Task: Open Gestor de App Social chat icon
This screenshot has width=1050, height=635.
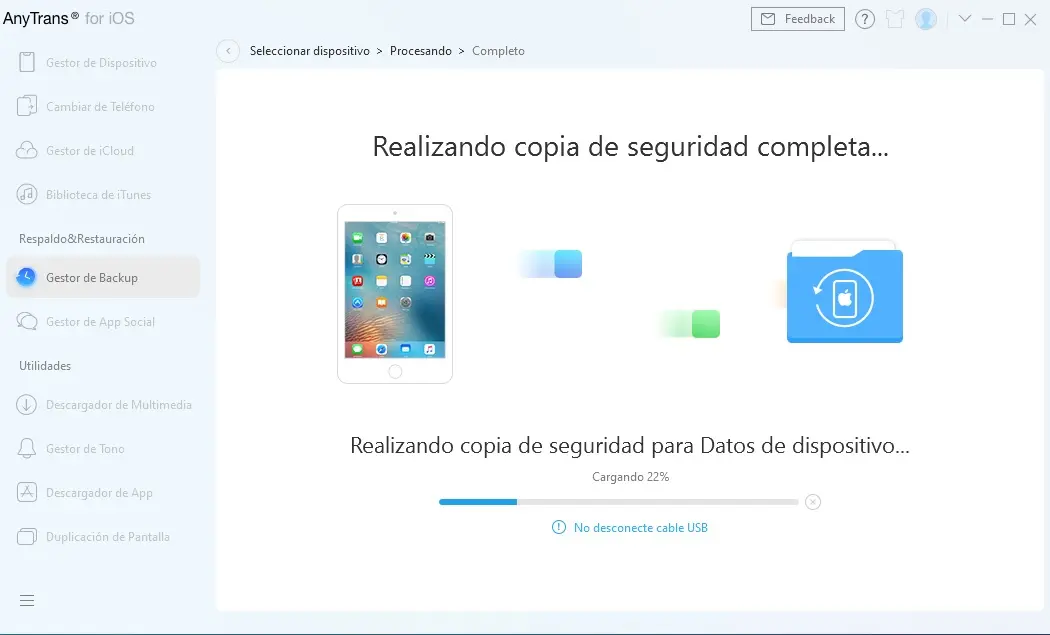Action: (27, 322)
